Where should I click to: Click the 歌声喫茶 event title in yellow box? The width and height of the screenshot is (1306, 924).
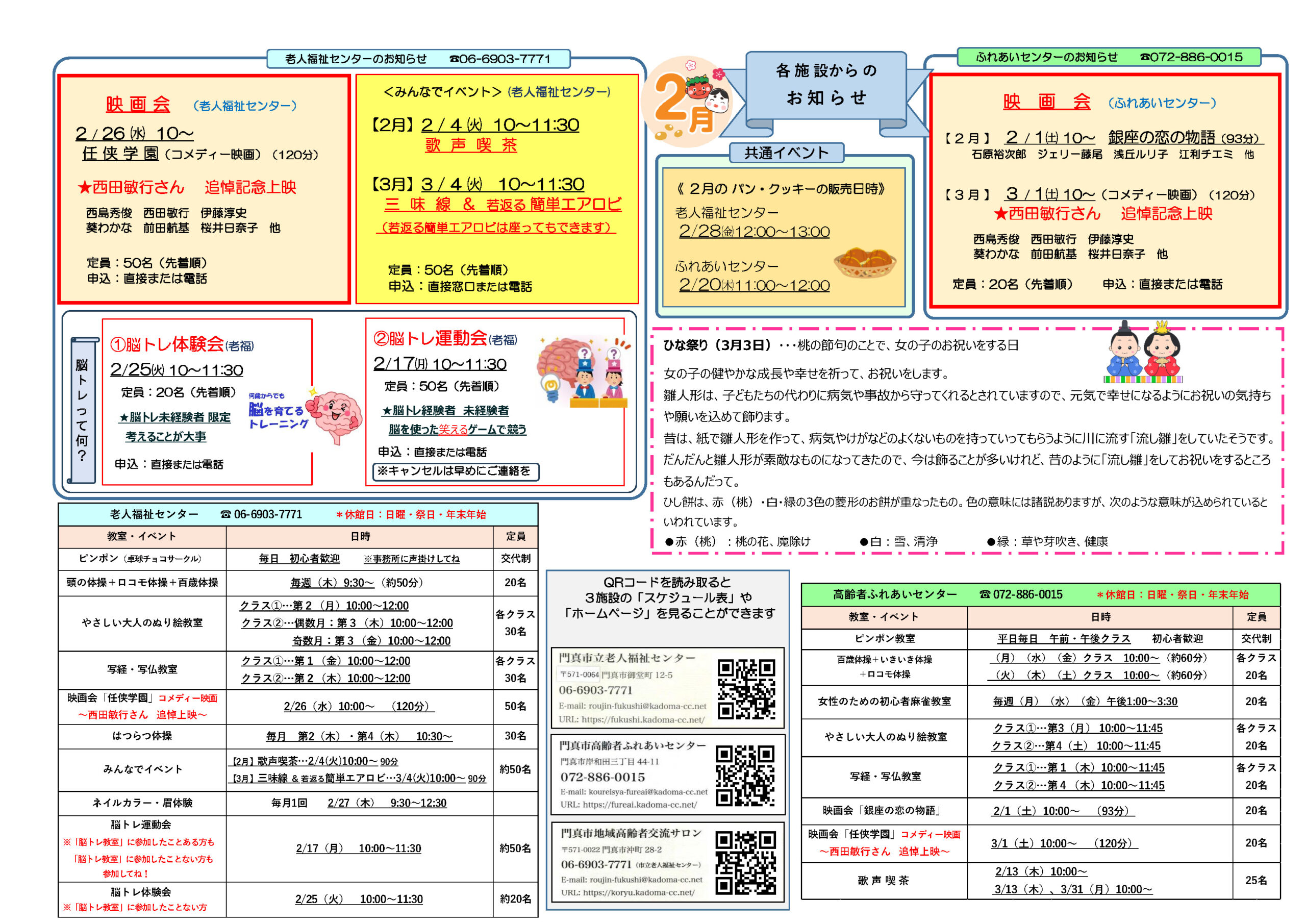[471, 144]
